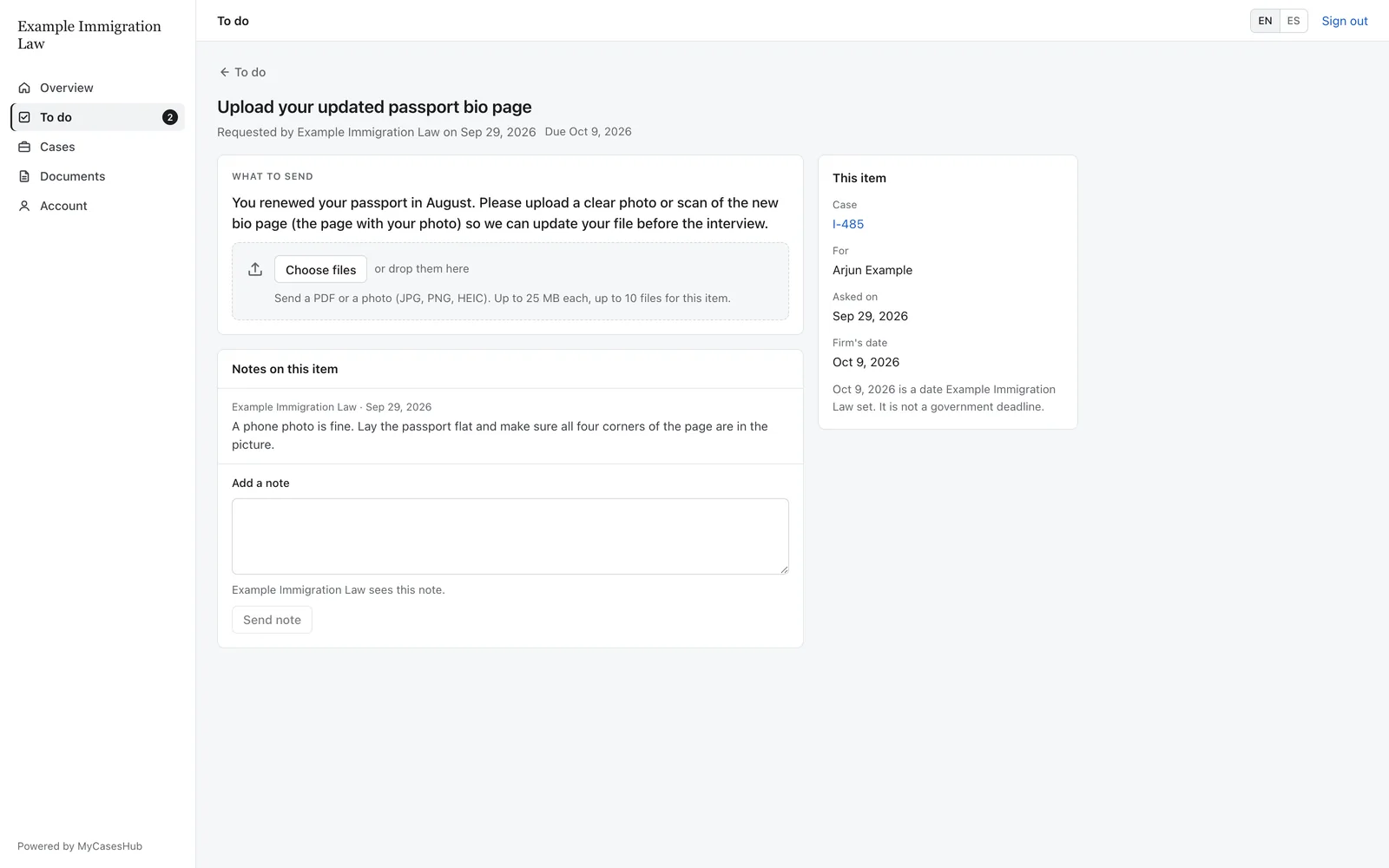Open the Cases sidebar item
Viewport: 1389px width, 868px height.
[97, 147]
